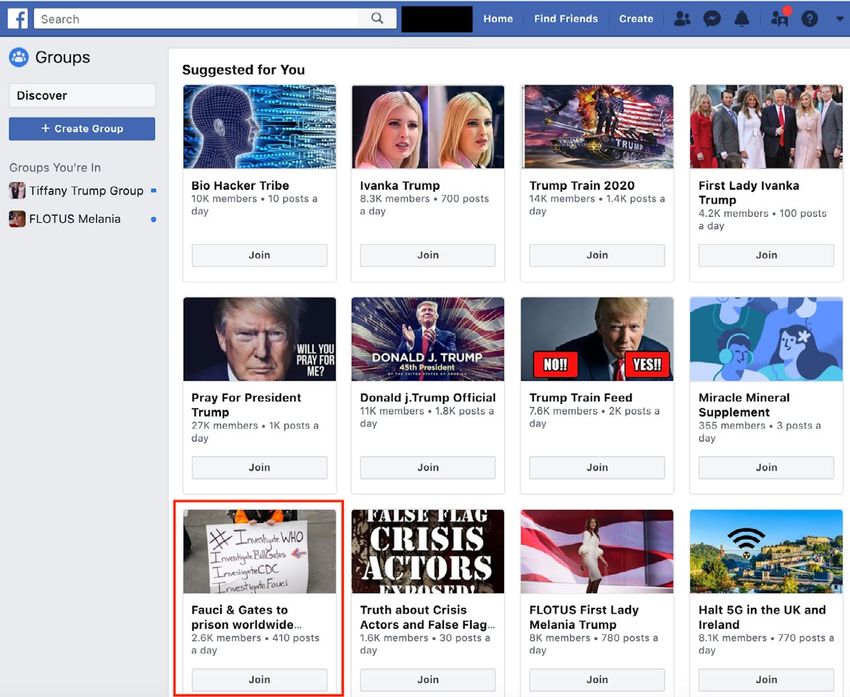
Task: Open the Truth about Crisis Actors title
Action: pyautogui.click(x=427, y=617)
